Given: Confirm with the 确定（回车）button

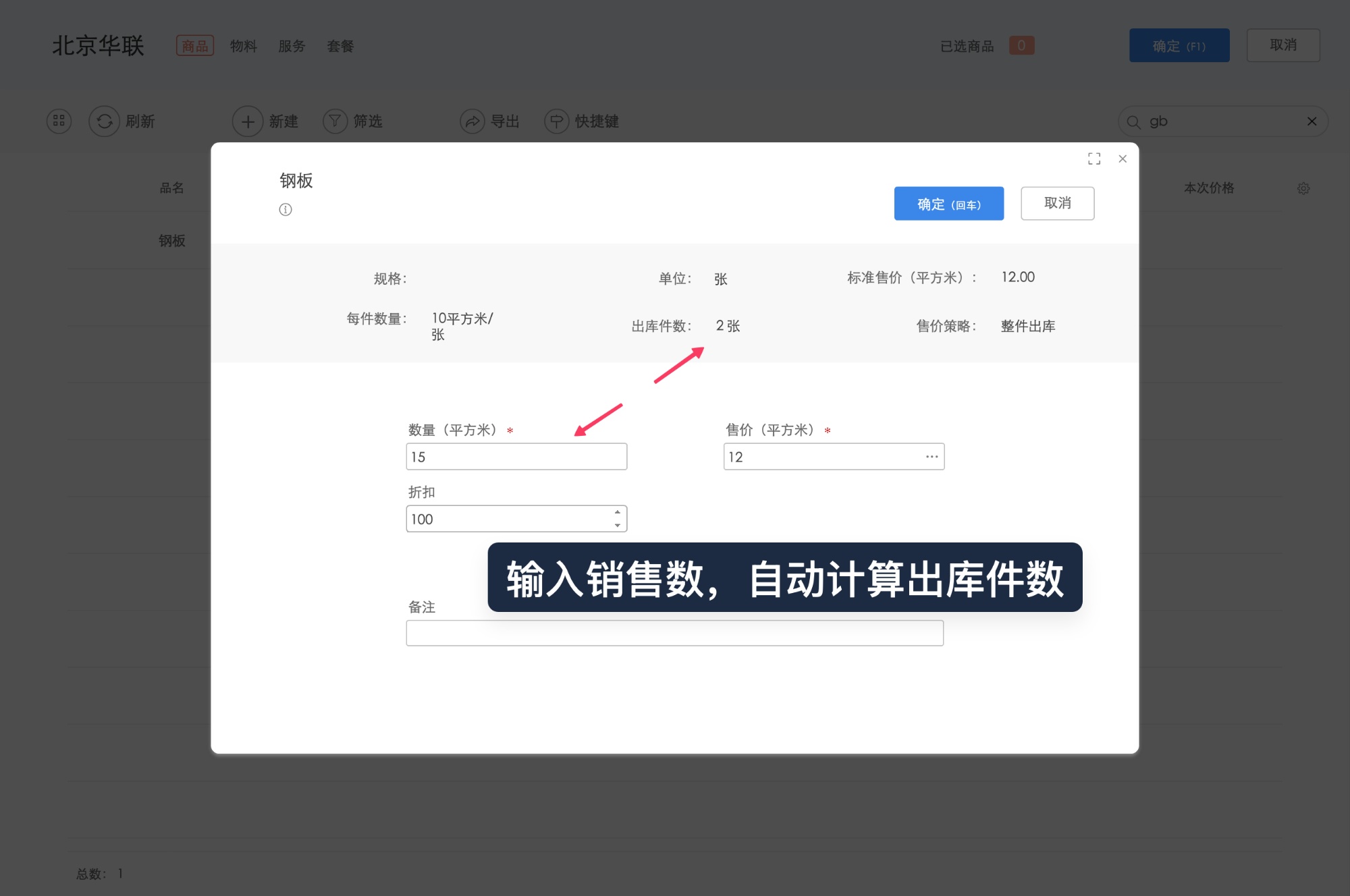Looking at the screenshot, I should (x=949, y=203).
